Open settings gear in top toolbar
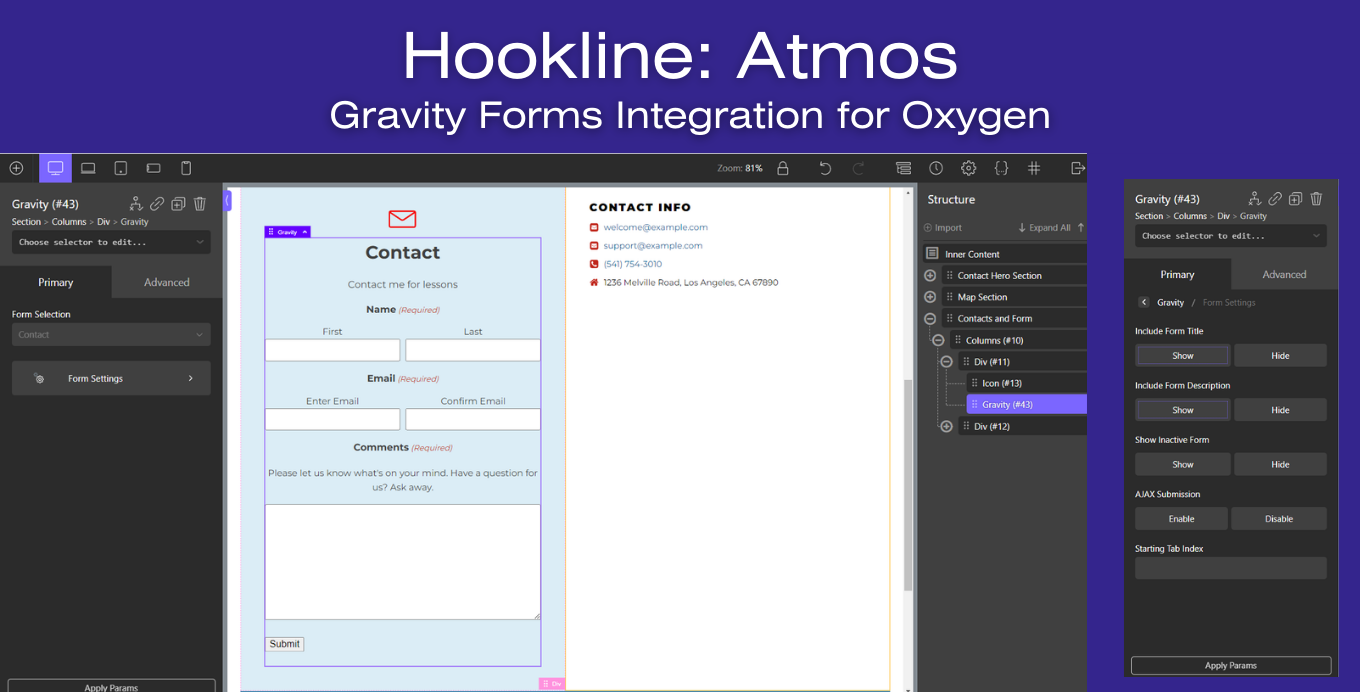 tap(968, 168)
